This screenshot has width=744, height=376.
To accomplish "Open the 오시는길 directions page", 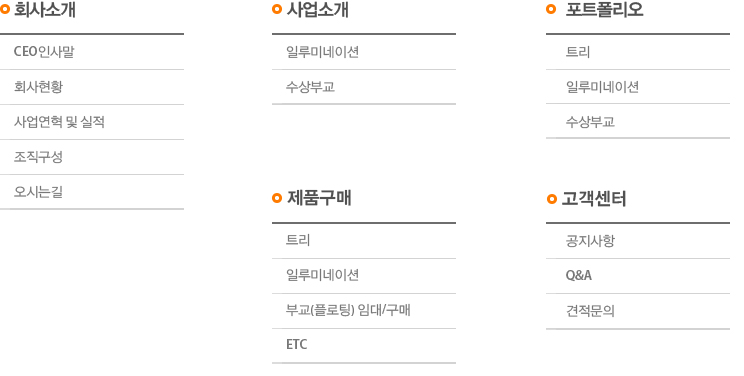I will tap(92, 192).
